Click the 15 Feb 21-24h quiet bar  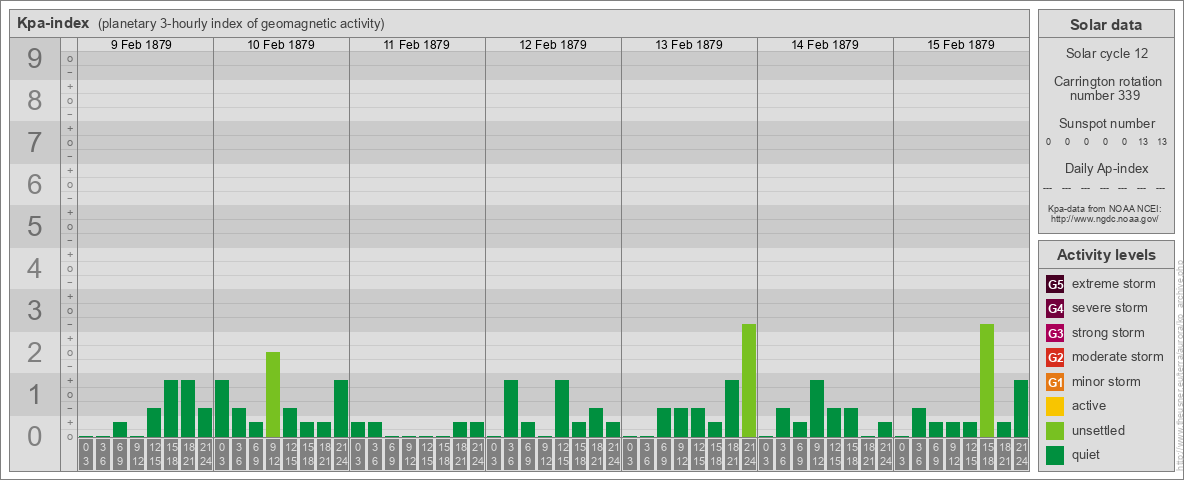[1020, 408]
